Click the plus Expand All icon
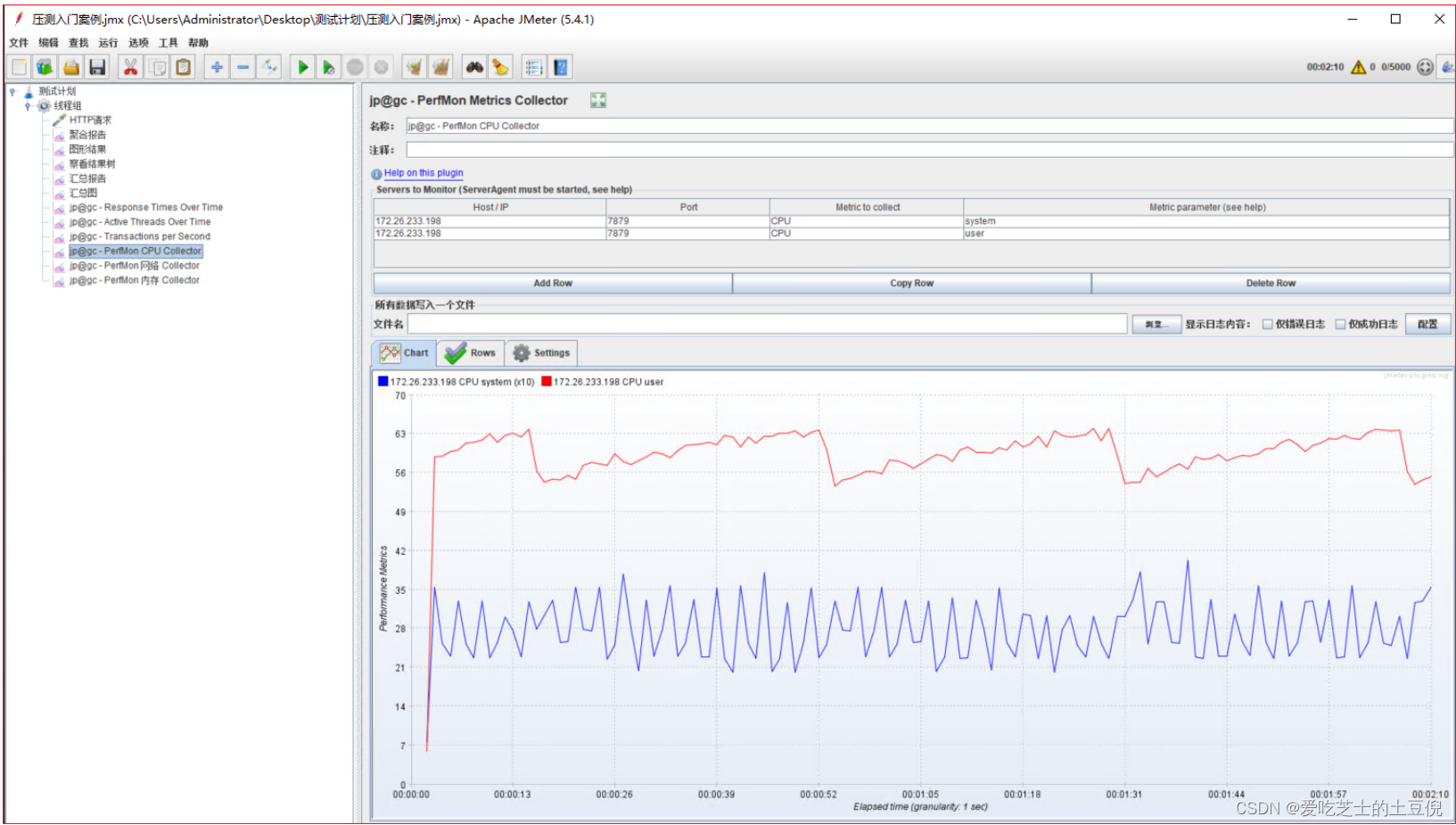Screen dimensions: 1456x825 (217, 67)
